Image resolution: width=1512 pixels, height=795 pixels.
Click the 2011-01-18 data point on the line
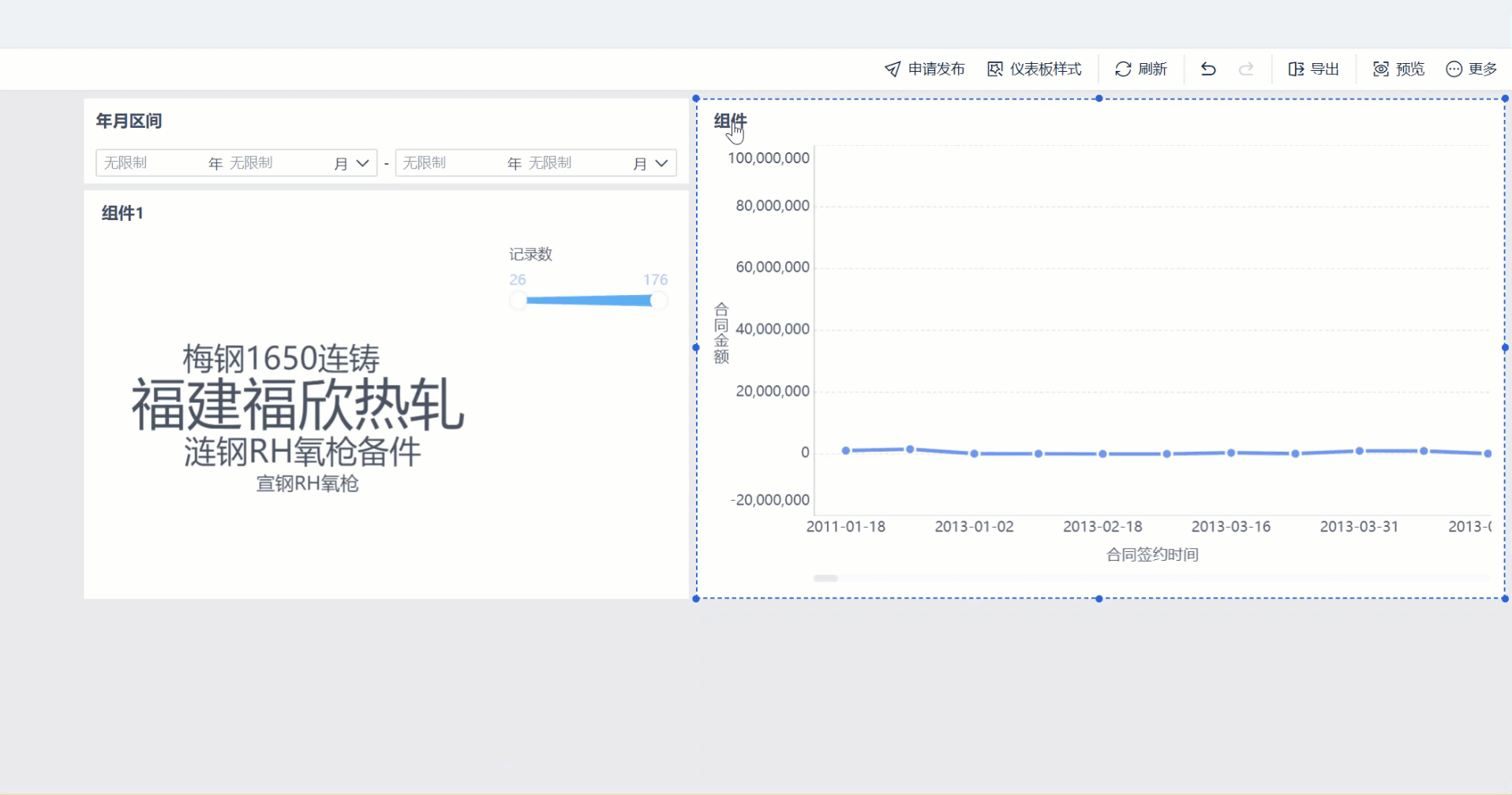pyautogui.click(x=846, y=450)
